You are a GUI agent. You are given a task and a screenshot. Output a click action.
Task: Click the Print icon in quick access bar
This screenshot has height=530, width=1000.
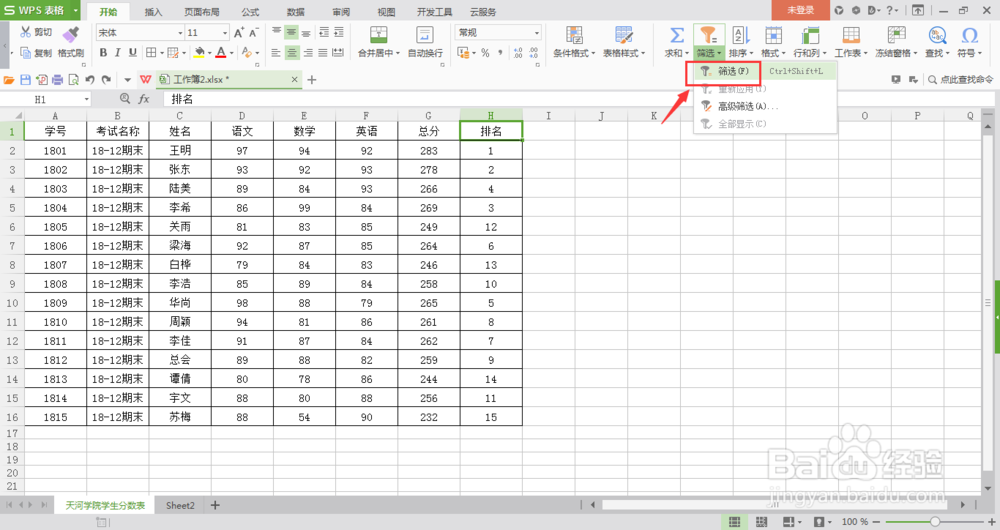pyautogui.click(x=57, y=80)
